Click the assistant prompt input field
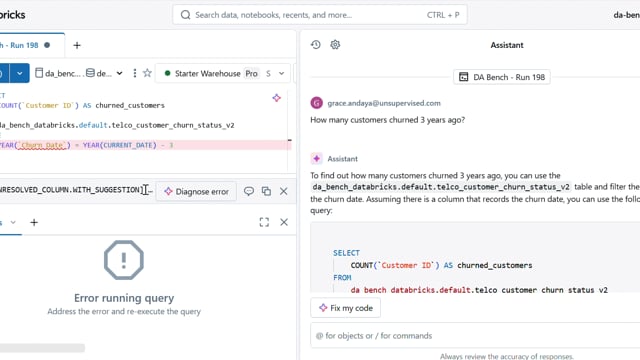Screen dimensions: 640x360 pos(475,336)
